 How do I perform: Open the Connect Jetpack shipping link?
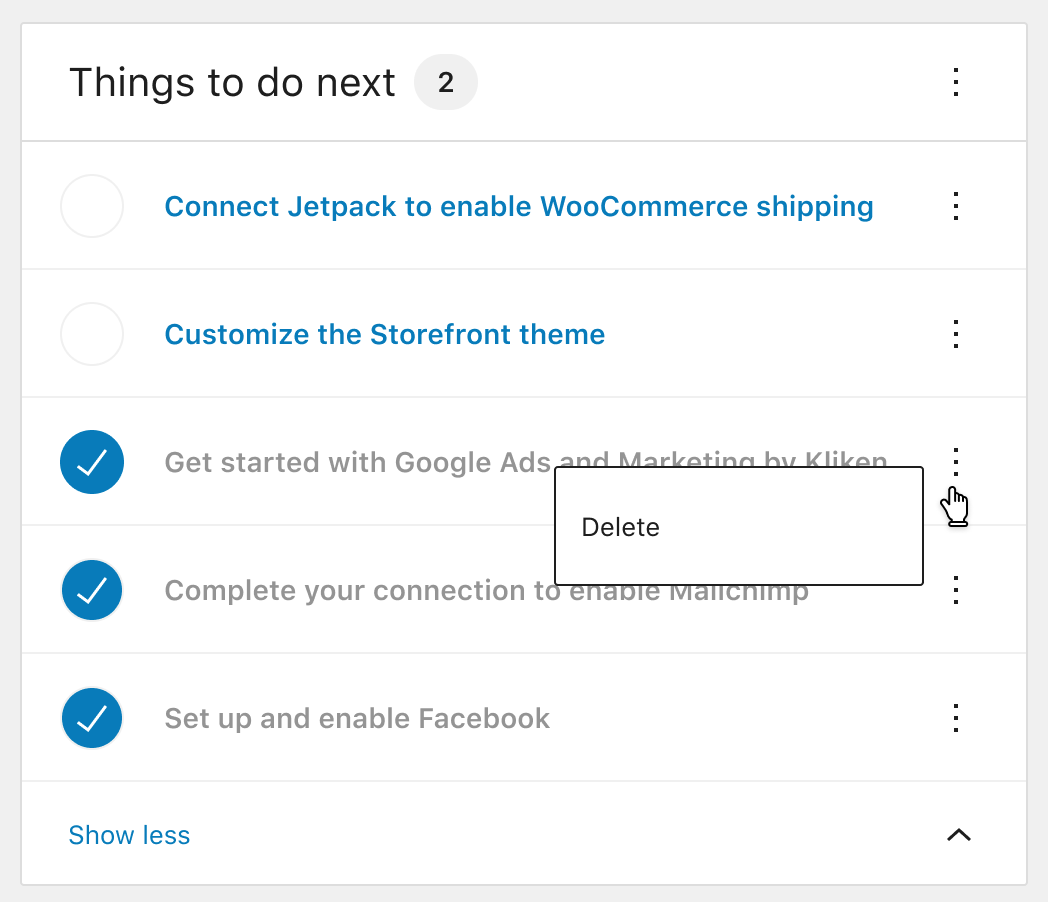(x=518, y=206)
